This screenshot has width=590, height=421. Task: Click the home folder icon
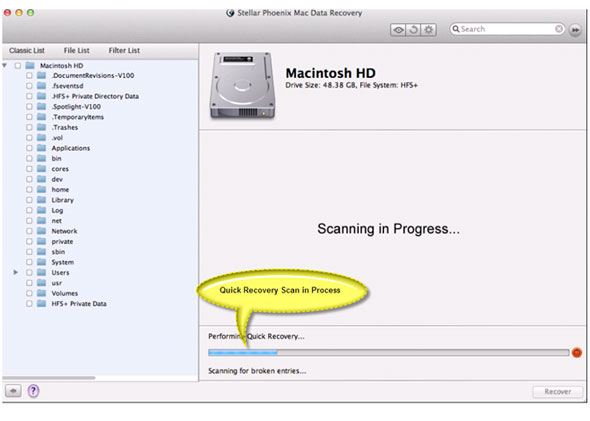click(41, 190)
